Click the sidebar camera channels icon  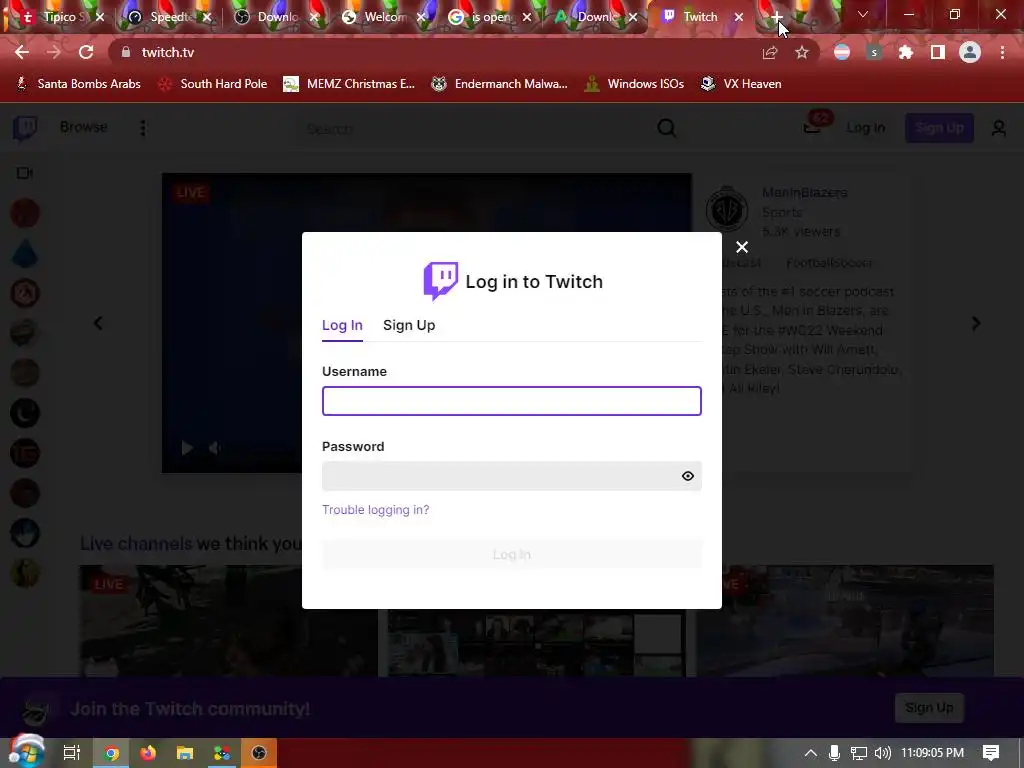25,173
